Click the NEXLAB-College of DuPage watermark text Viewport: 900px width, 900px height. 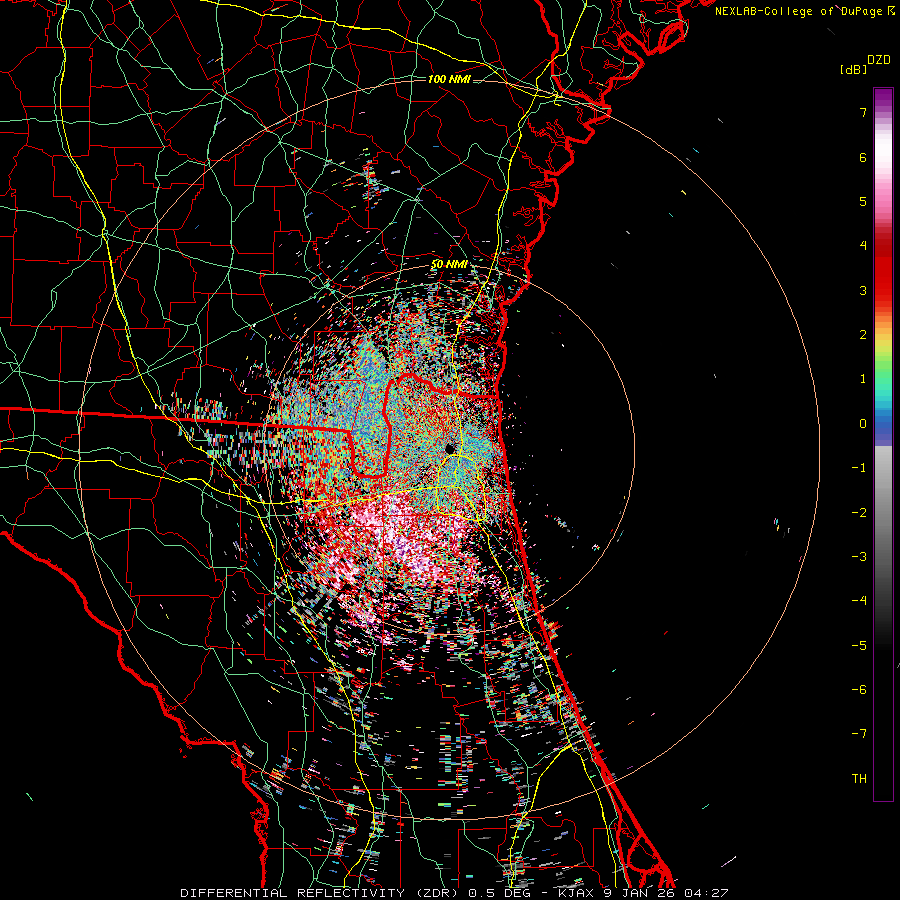798,11
